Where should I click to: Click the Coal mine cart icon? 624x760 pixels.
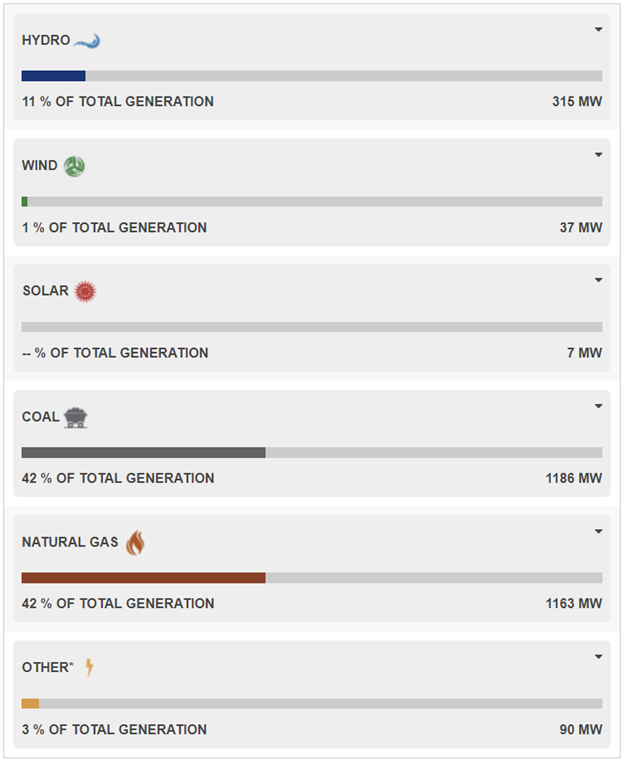[x=76, y=417]
